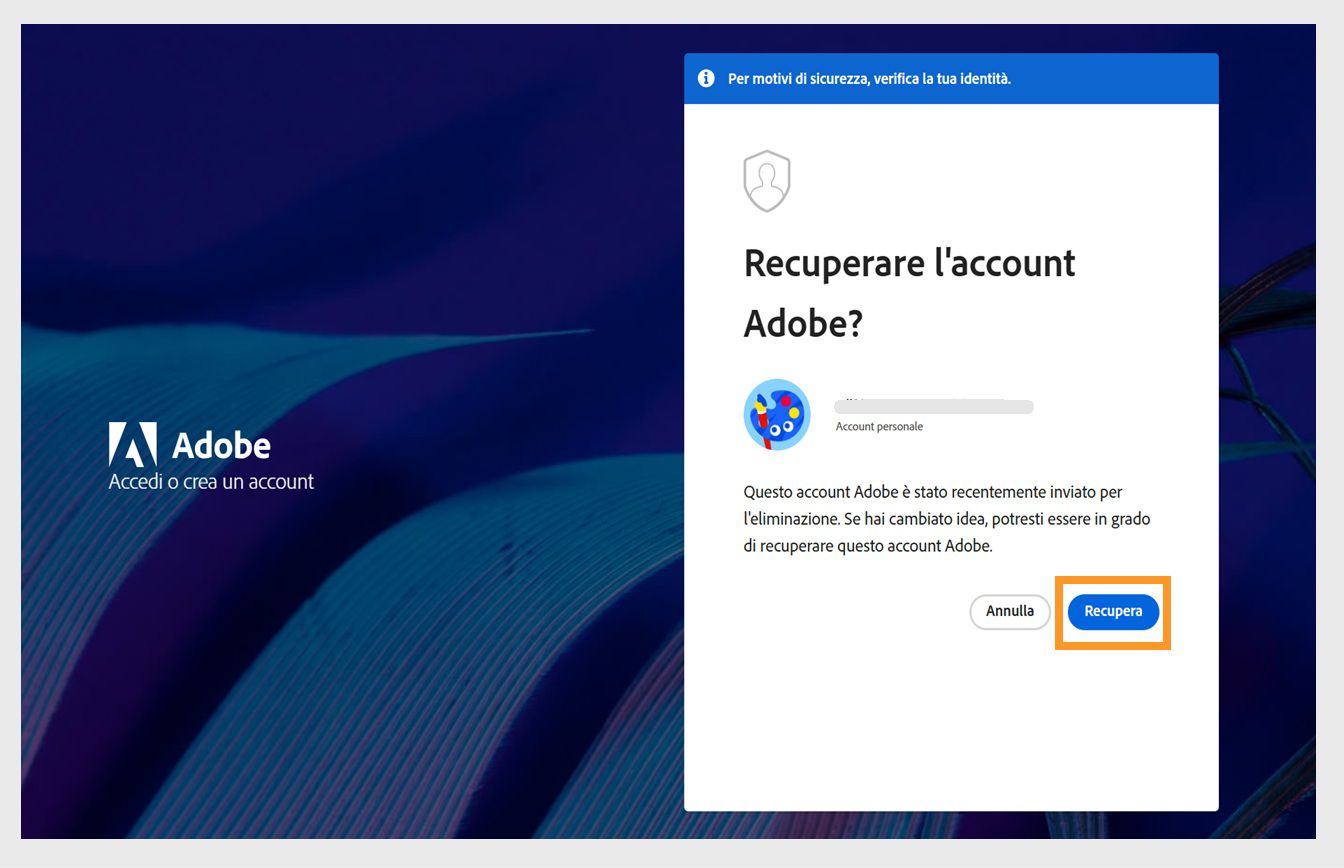The height and width of the screenshot is (868, 1344).
Task: Click the heading 'Recuperare l'account Adobe?'
Action: coord(909,292)
